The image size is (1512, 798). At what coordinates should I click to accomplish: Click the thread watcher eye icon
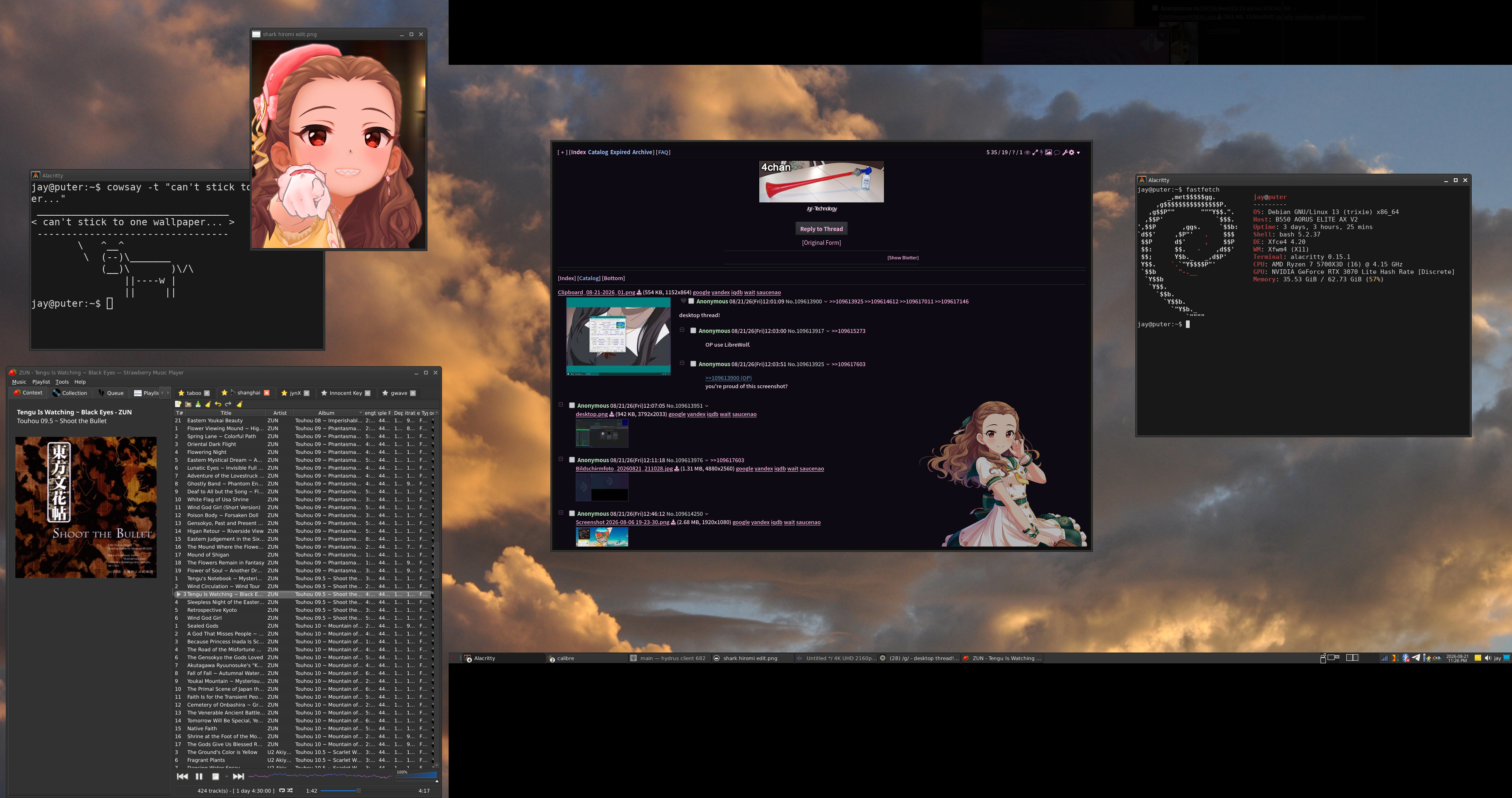pyautogui.click(x=1028, y=153)
